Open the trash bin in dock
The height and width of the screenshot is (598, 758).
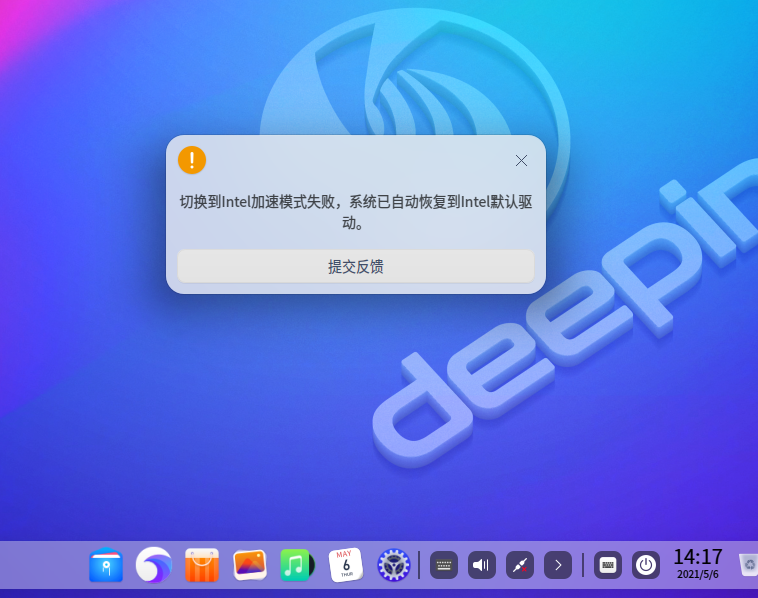coord(748,565)
